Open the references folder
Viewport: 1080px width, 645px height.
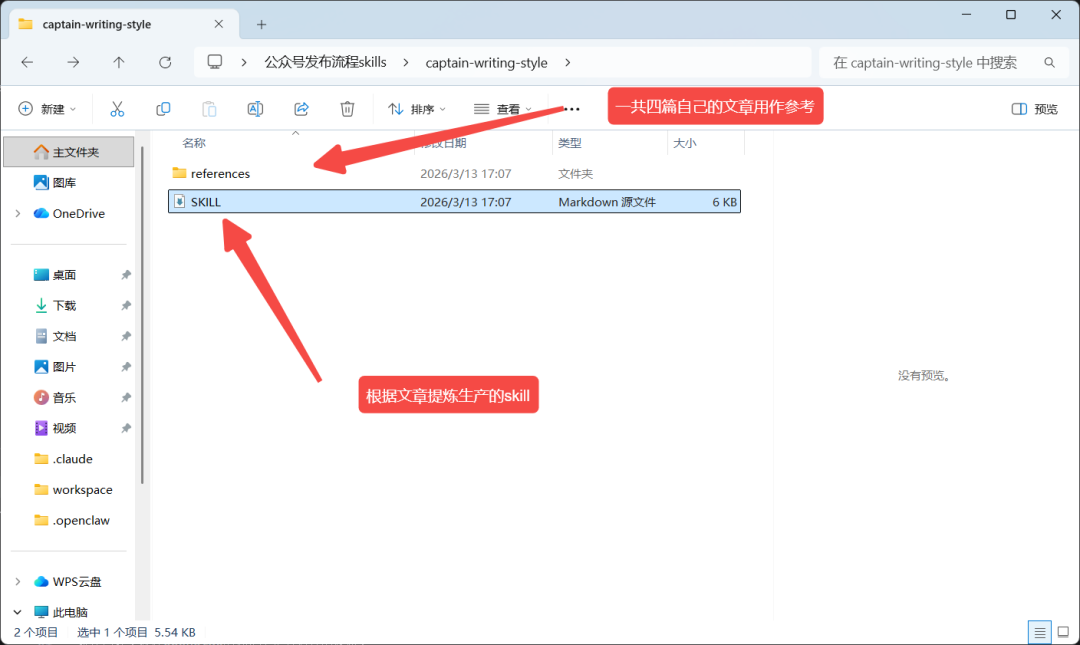coord(220,174)
